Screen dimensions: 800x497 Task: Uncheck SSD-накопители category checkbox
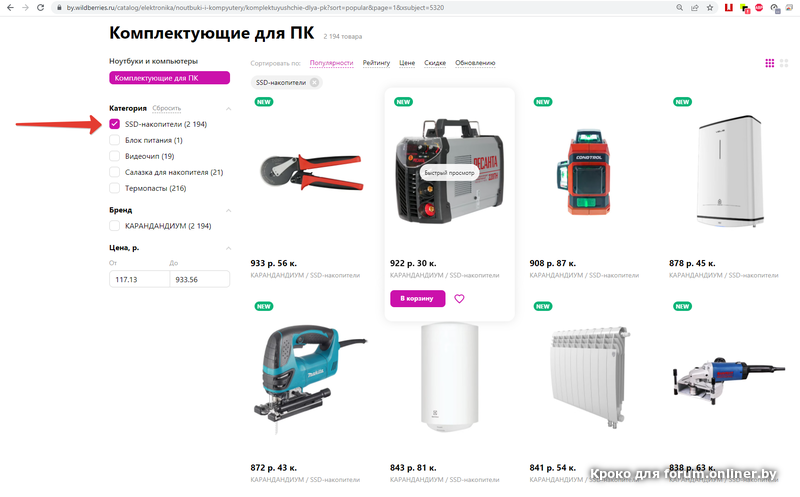pos(114,124)
